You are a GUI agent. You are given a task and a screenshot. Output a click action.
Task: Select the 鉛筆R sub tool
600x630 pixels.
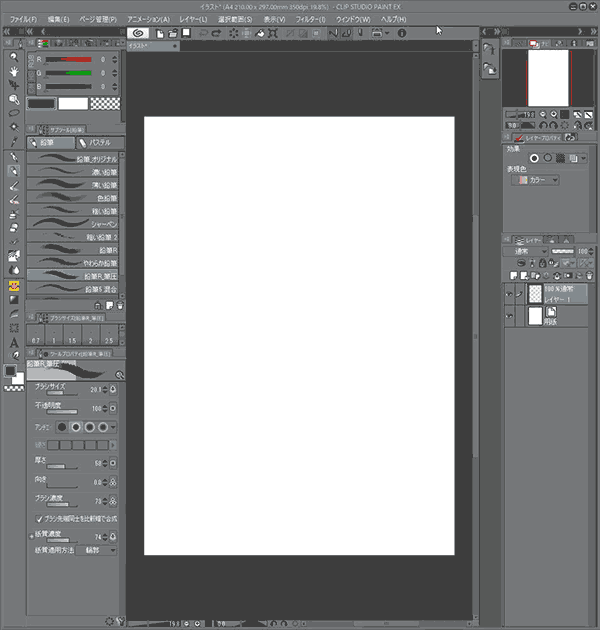click(73, 250)
